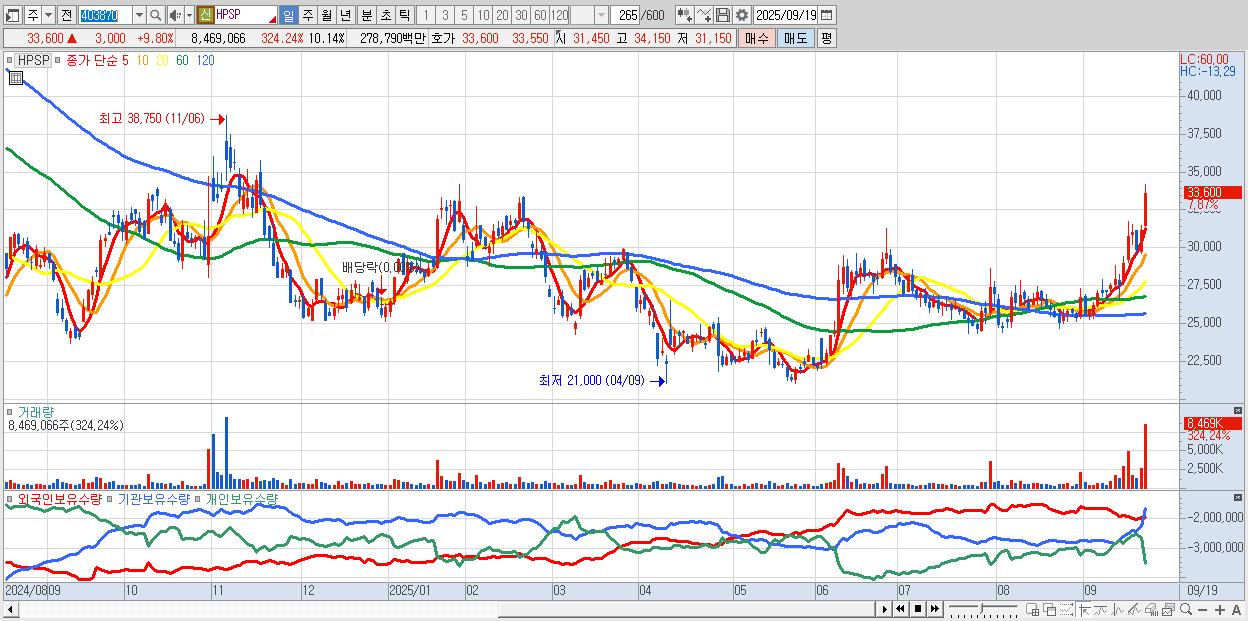The image size is (1248, 621).
Task: Toggle the 신 button beside stock name
Action: click(x=204, y=15)
